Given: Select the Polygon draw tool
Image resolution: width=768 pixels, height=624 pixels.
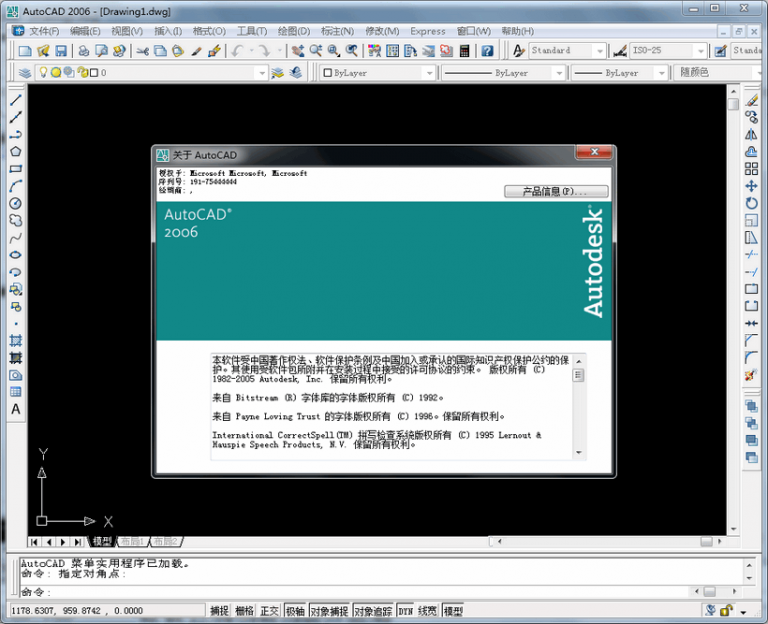Looking at the screenshot, I should [16, 152].
